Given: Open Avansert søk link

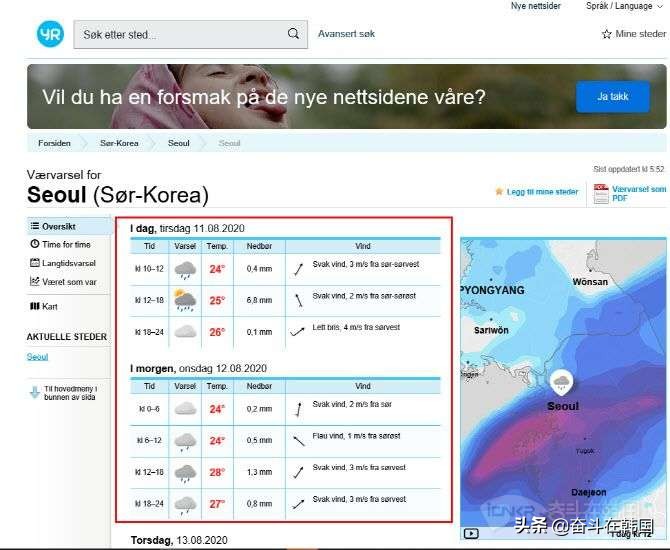Looking at the screenshot, I should (x=346, y=34).
